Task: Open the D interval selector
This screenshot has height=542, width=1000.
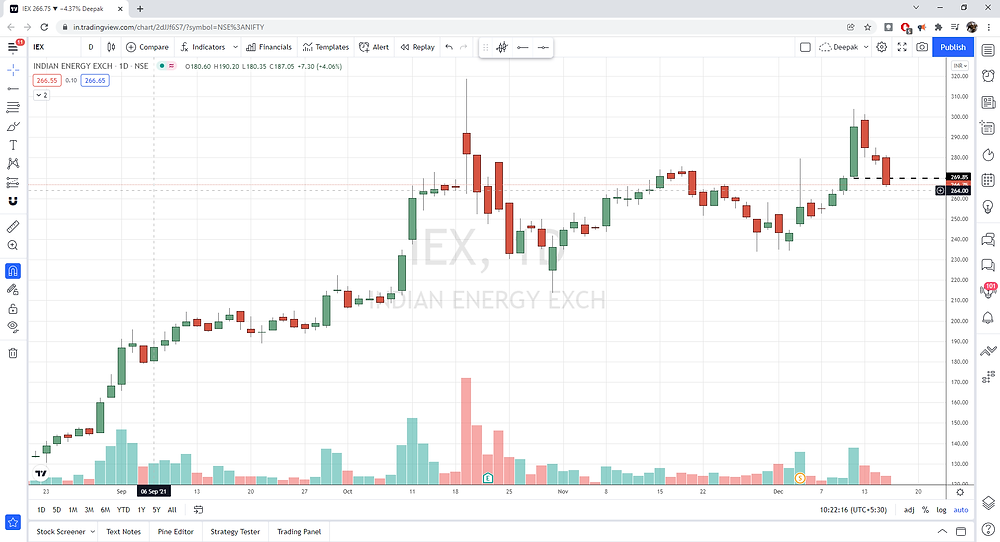Action: coord(91,47)
